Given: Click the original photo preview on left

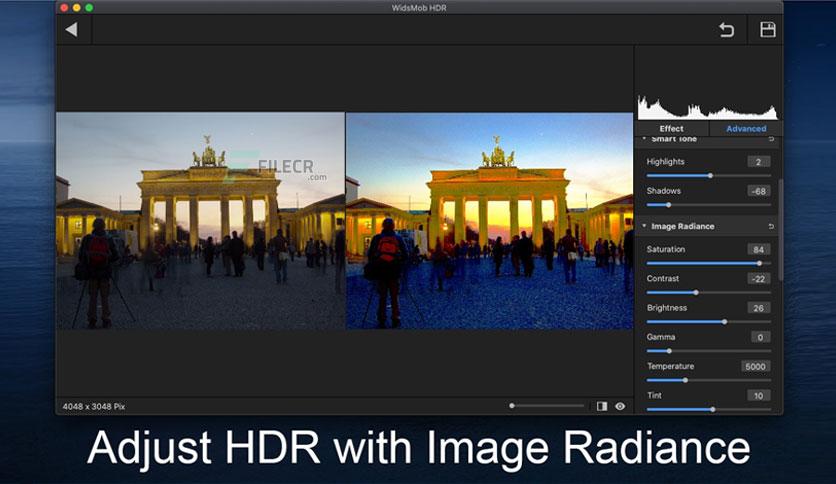Looking at the screenshot, I should (x=200, y=221).
